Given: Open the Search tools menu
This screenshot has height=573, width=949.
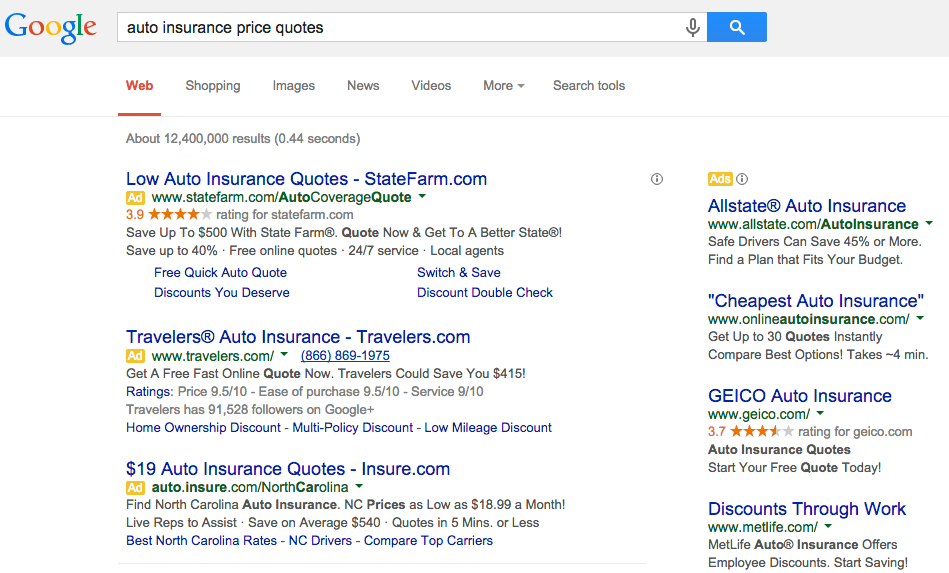Looking at the screenshot, I should (x=589, y=86).
